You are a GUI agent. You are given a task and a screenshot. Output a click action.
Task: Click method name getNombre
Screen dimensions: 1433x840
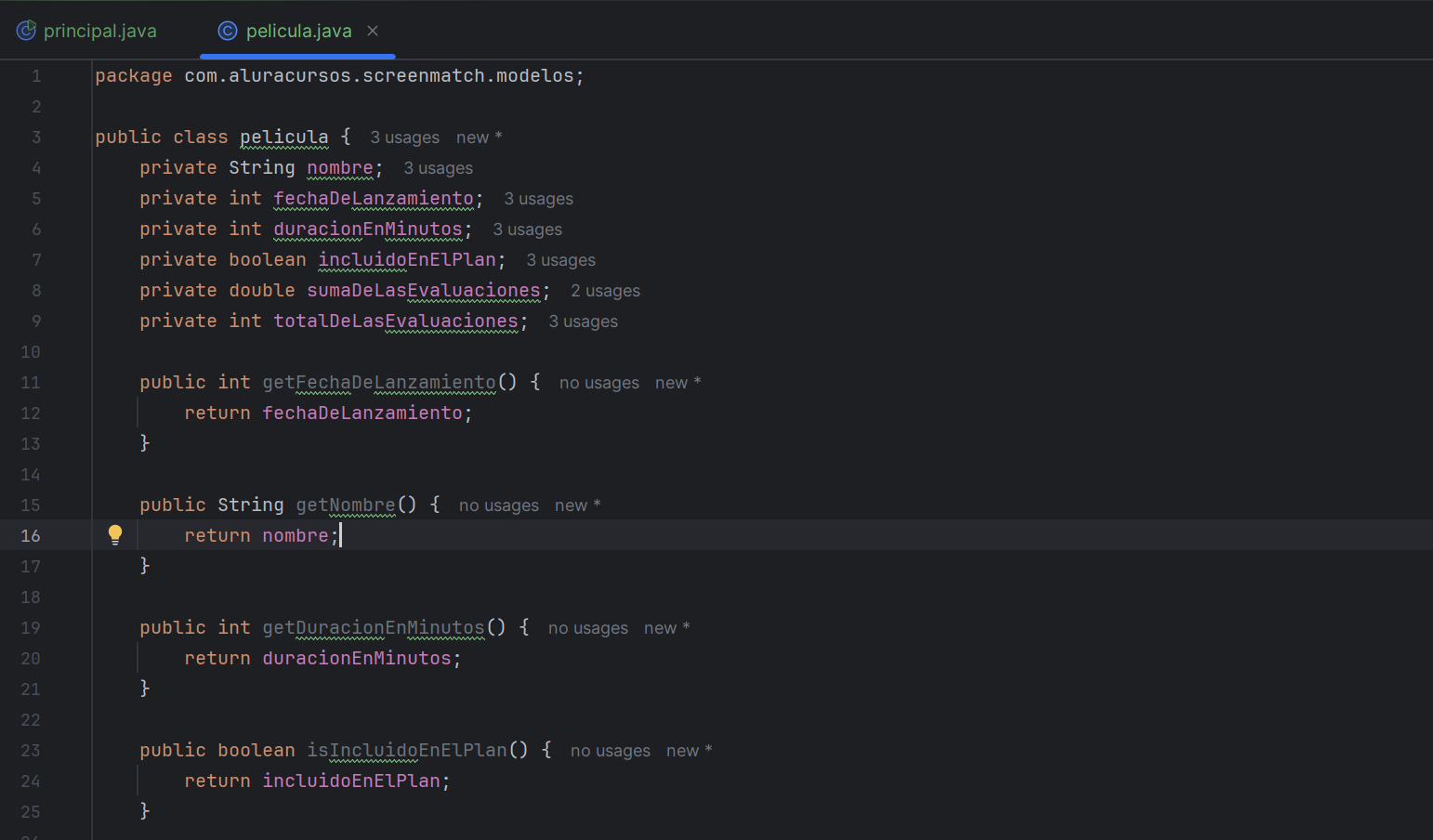click(346, 505)
